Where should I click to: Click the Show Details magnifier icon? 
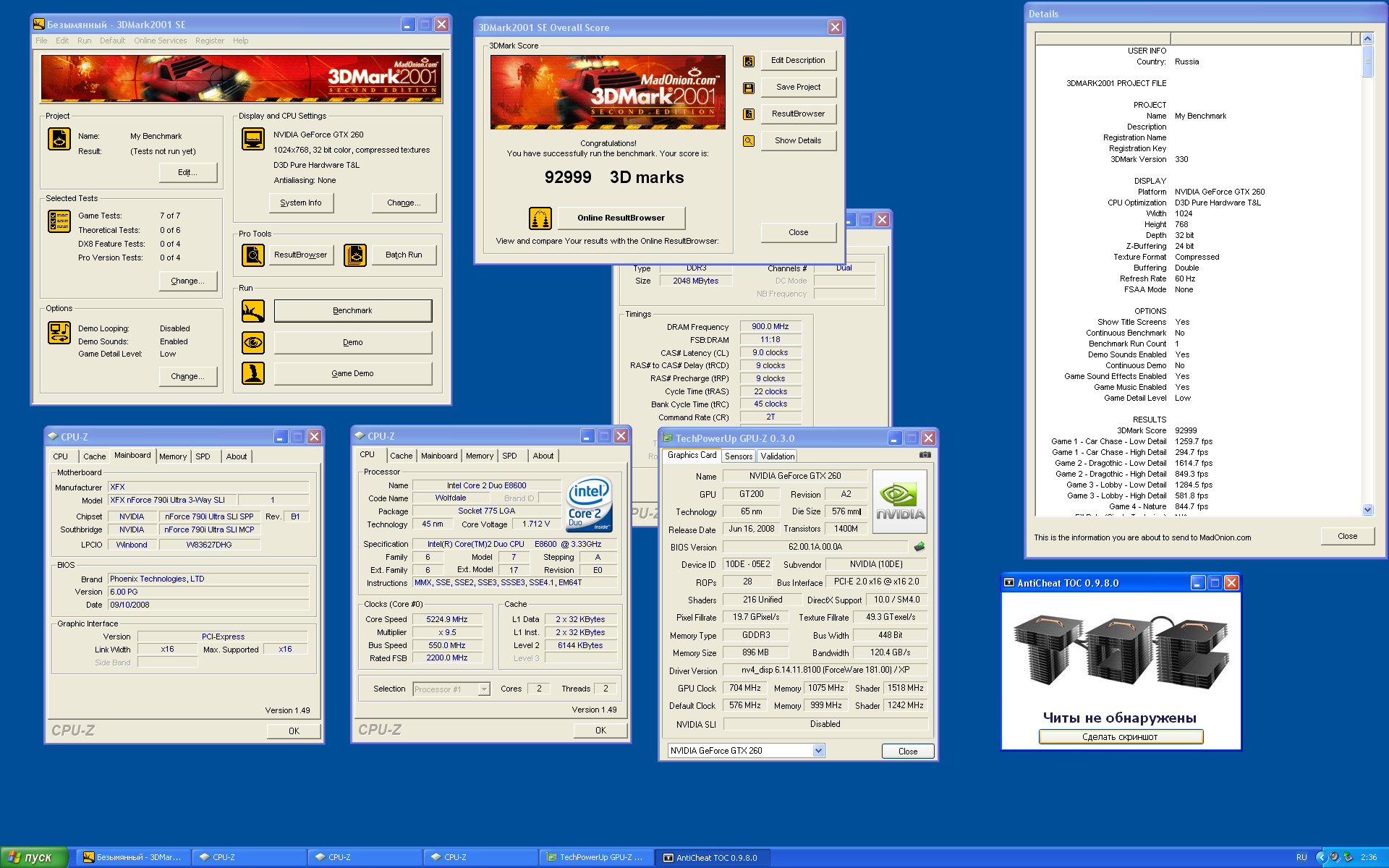(x=749, y=141)
